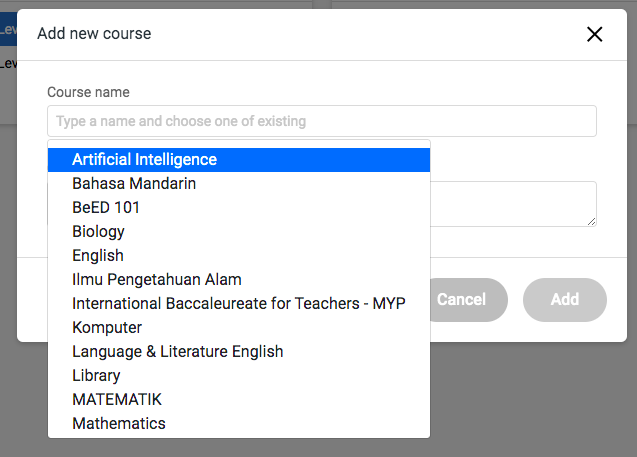Click the Course name label
637x457 pixels.
[89, 92]
